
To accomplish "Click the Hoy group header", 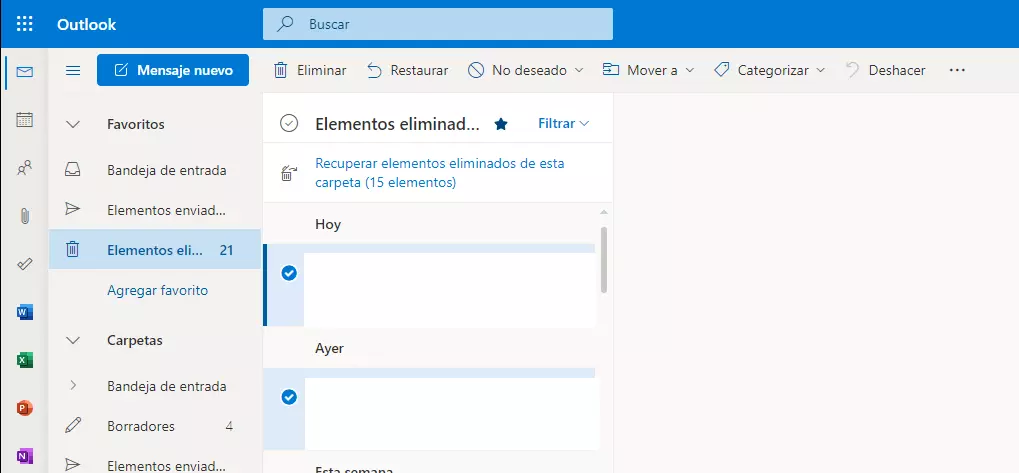I will tap(328, 225).
